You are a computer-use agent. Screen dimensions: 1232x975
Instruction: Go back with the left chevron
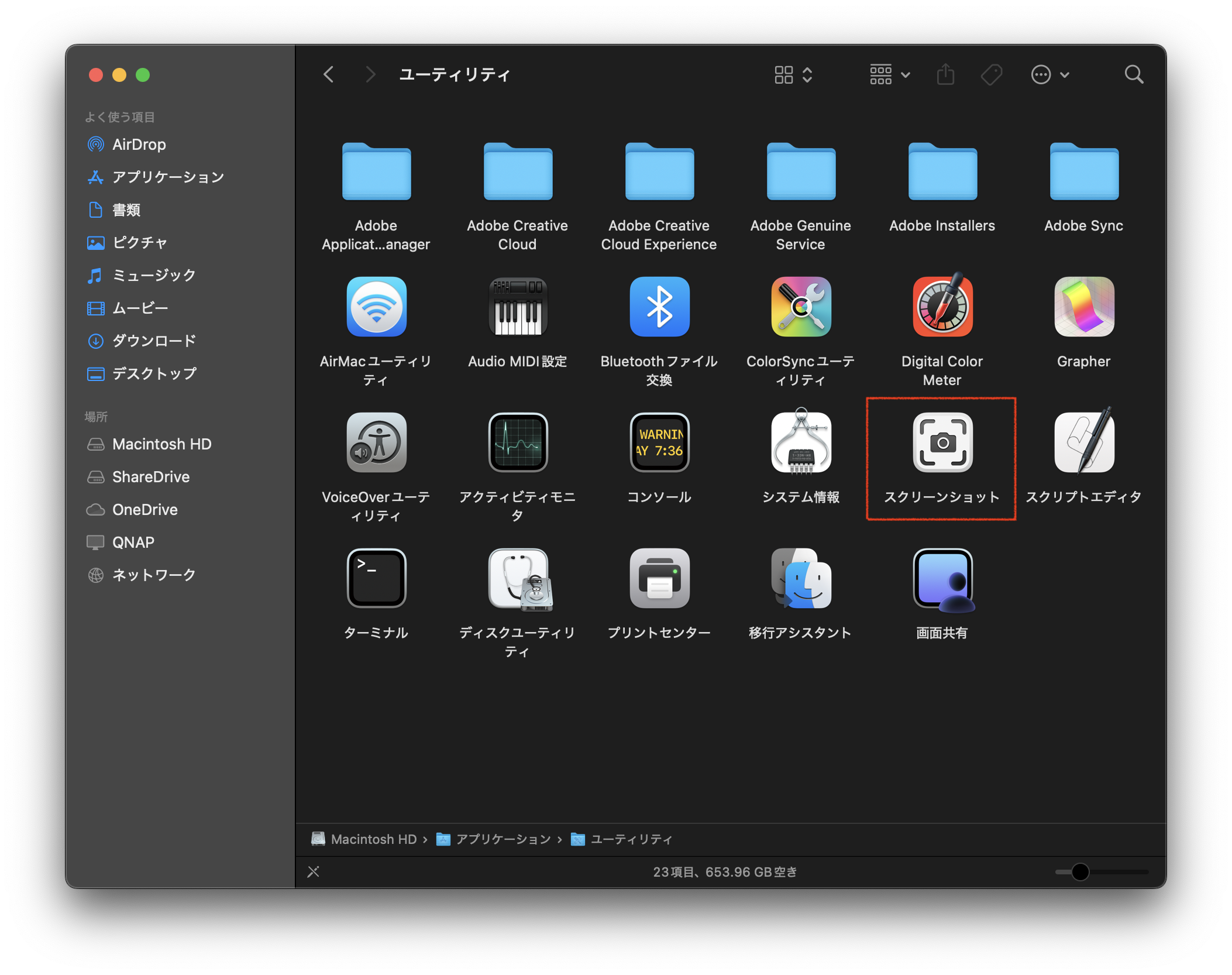click(329, 74)
